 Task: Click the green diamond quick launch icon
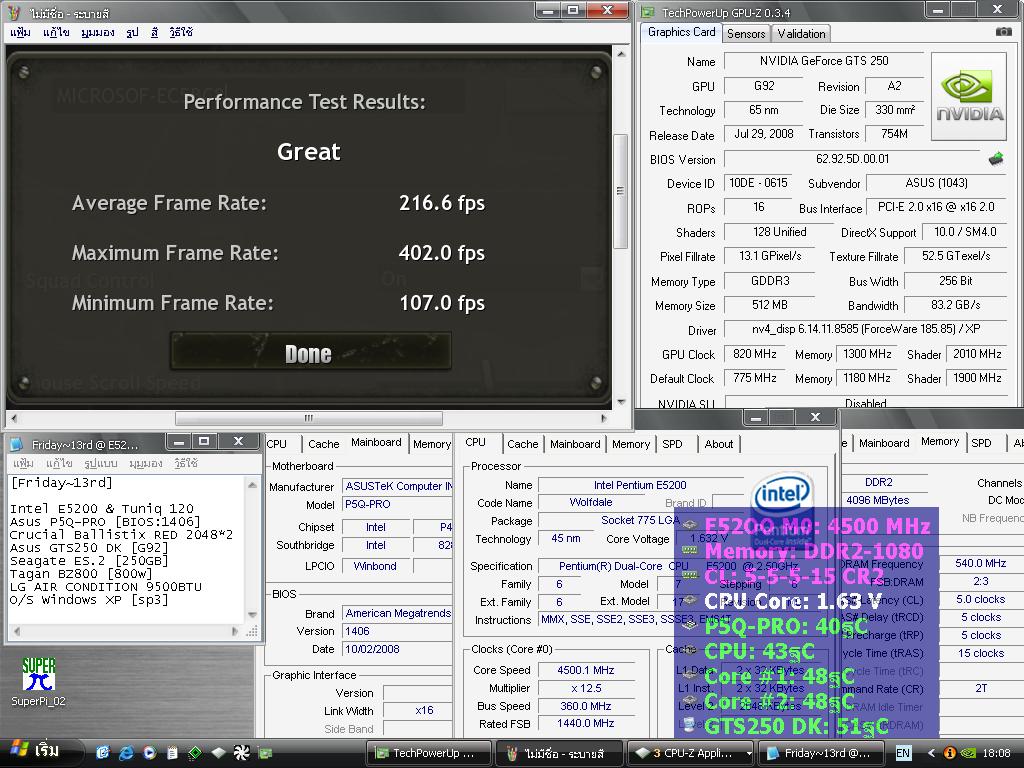(x=195, y=753)
